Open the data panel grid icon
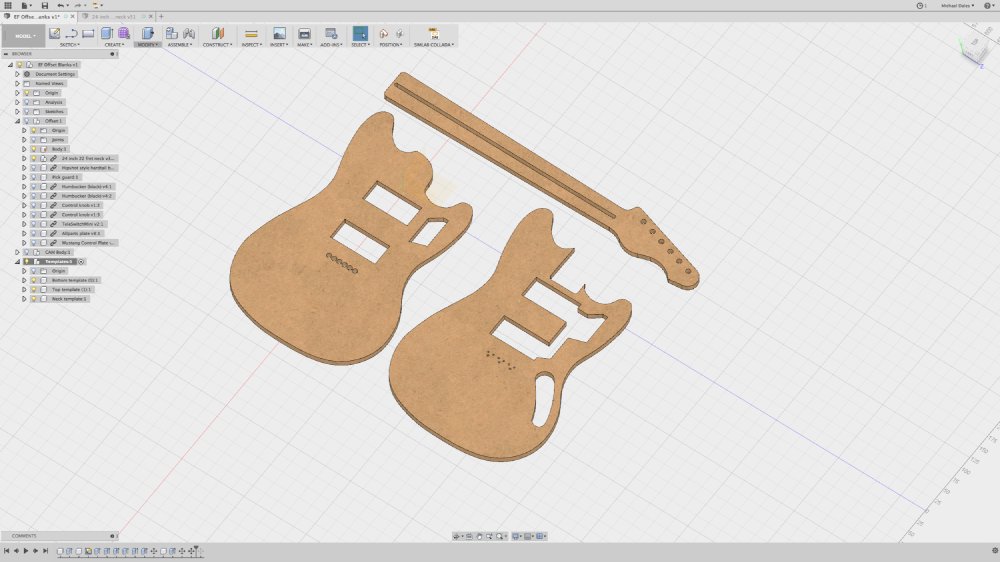 [x=8, y=5]
